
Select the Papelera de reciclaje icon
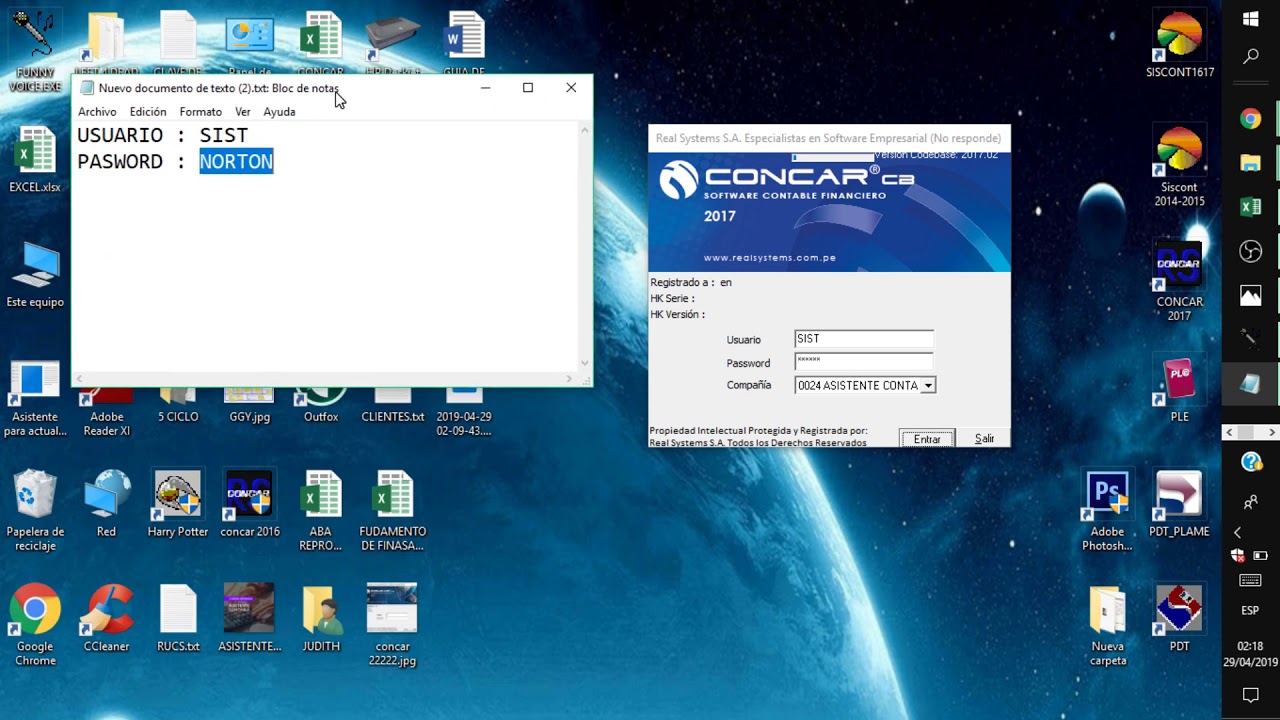(35, 510)
